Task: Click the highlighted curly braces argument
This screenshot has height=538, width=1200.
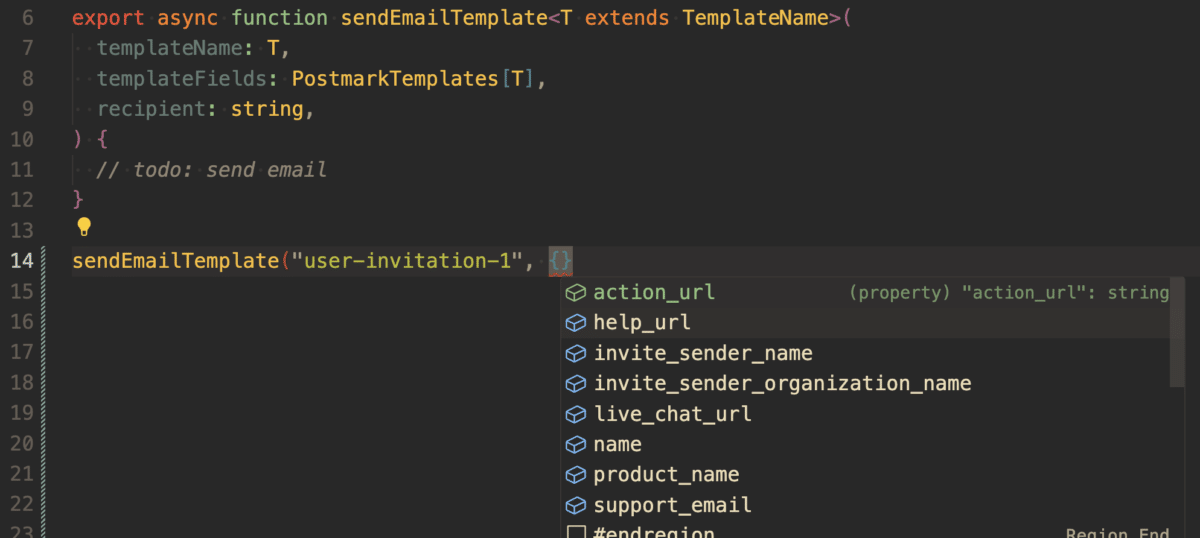Action: pyautogui.click(x=561, y=261)
